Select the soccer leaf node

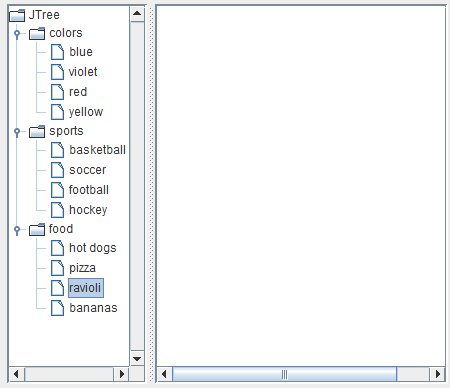pos(88,170)
